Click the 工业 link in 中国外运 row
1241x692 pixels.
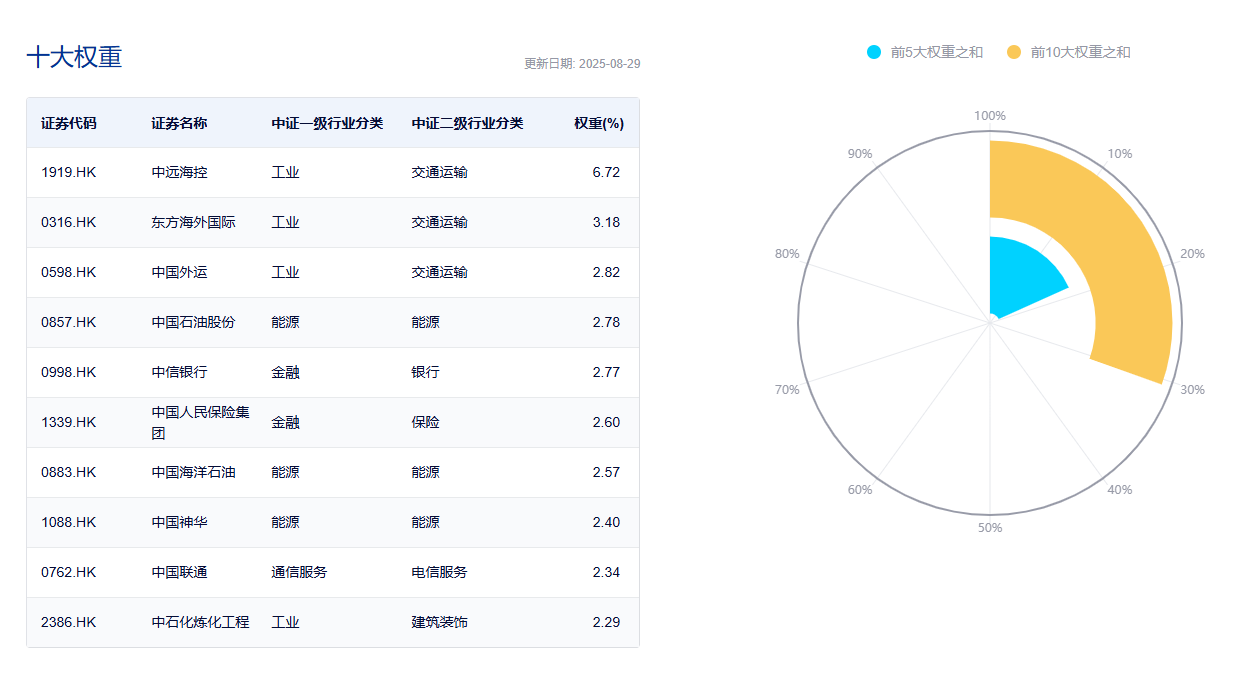tap(286, 272)
